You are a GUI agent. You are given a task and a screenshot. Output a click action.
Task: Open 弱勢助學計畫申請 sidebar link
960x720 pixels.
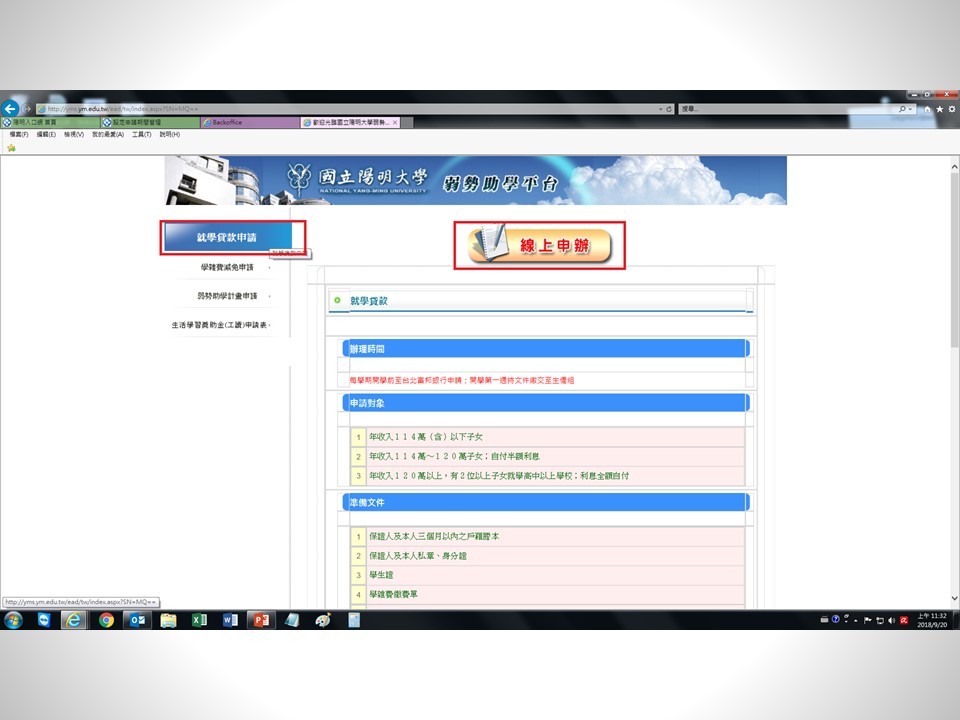click(227, 296)
